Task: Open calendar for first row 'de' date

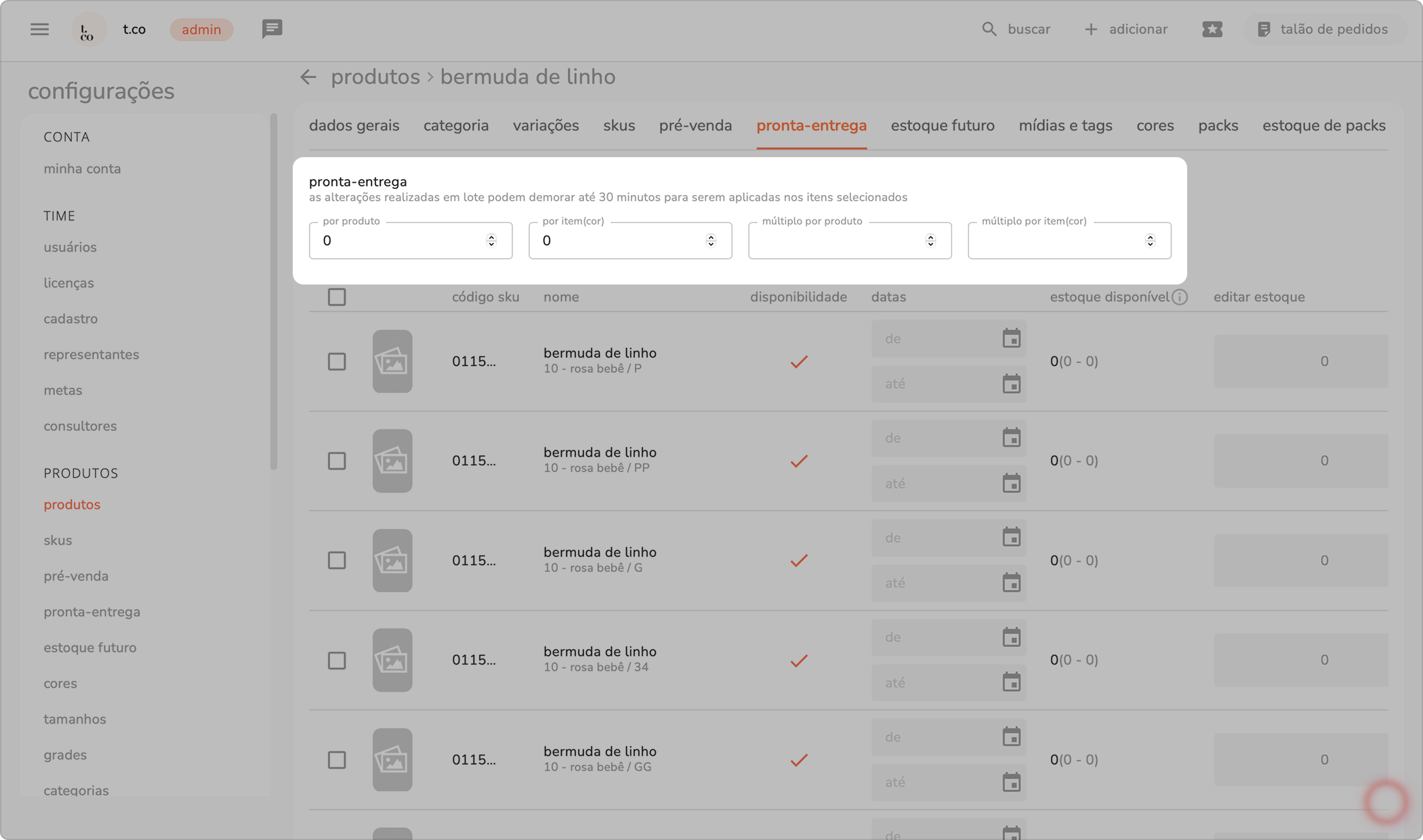Action: tap(1011, 338)
